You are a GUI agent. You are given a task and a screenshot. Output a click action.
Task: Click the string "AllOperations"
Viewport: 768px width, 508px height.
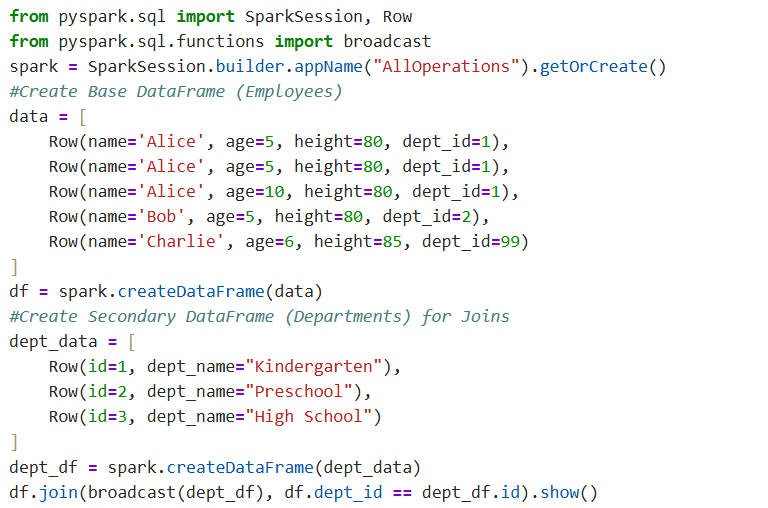[x=446, y=67]
